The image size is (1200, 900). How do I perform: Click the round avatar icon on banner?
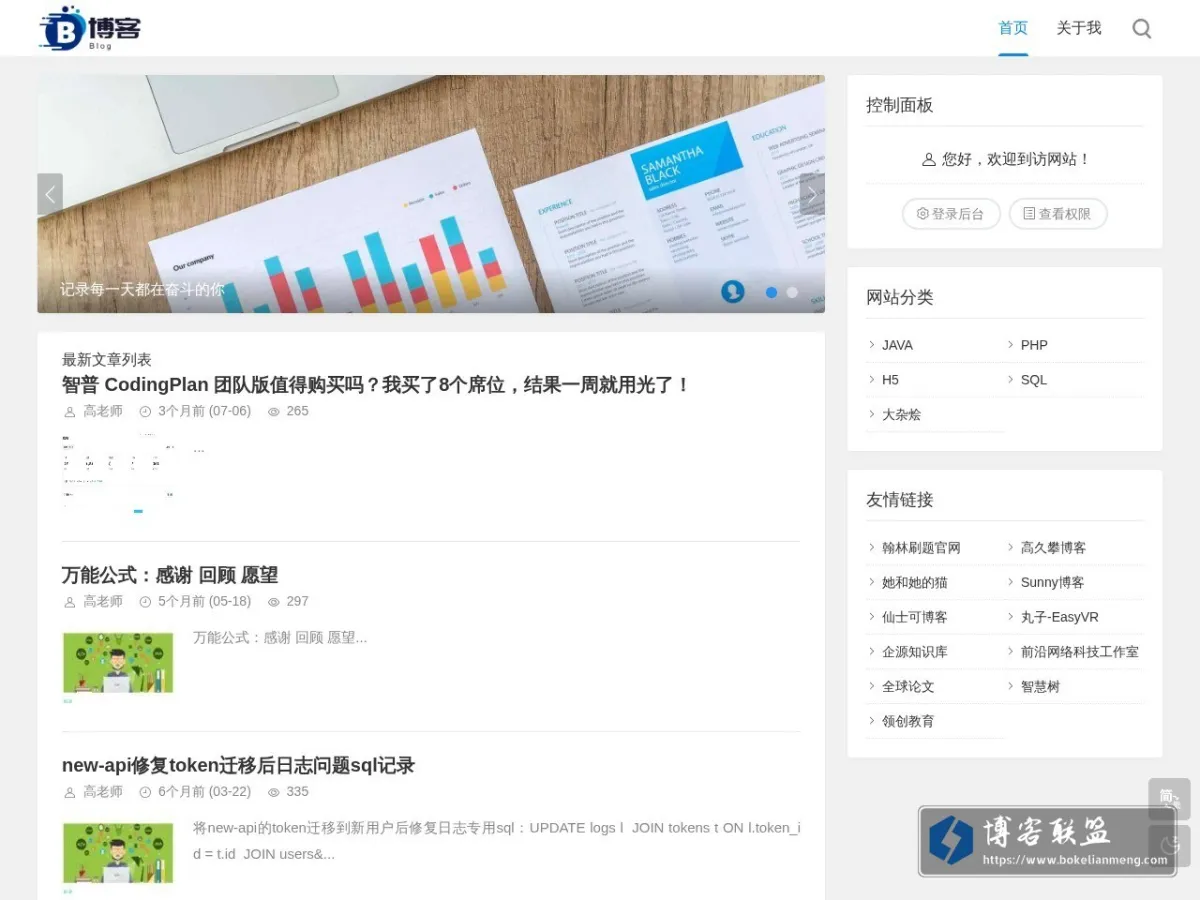click(733, 291)
